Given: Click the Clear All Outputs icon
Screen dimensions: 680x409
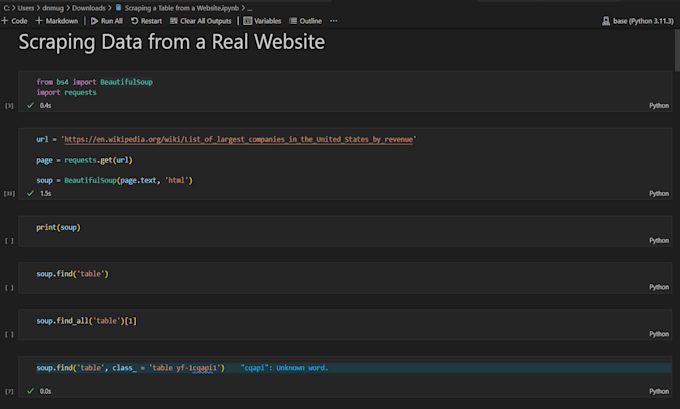Looking at the screenshot, I should coord(173,20).
